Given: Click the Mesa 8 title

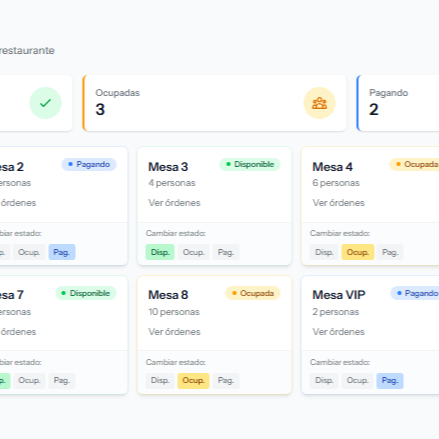Looking at the screenshot, I should coord(168,295).
